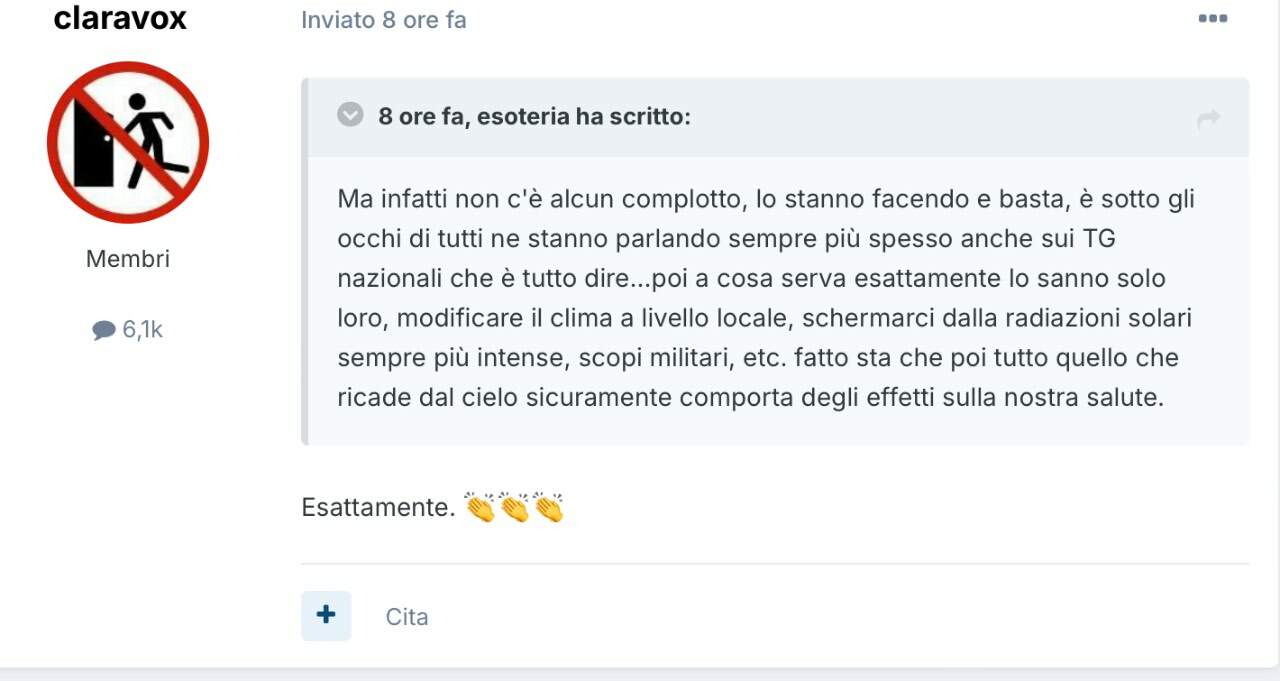The image size is (1280, 681).
Task: Add this post to multi-quote with the plus button
Action: coord(326,615)
